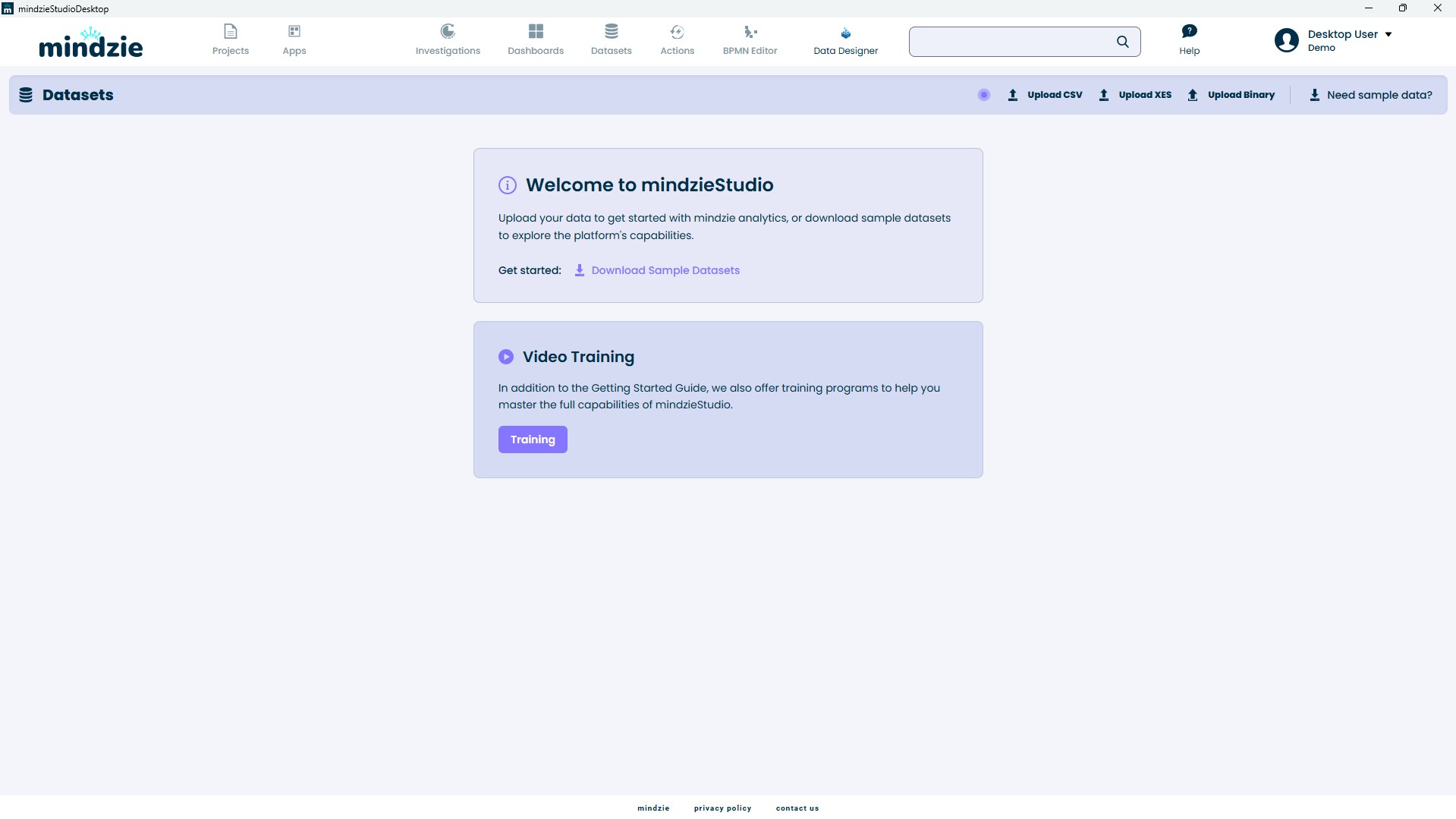This screenshot has height=819, width=1456.
Task: Click the Datasets header stack icon
Action: click(26, 95)
